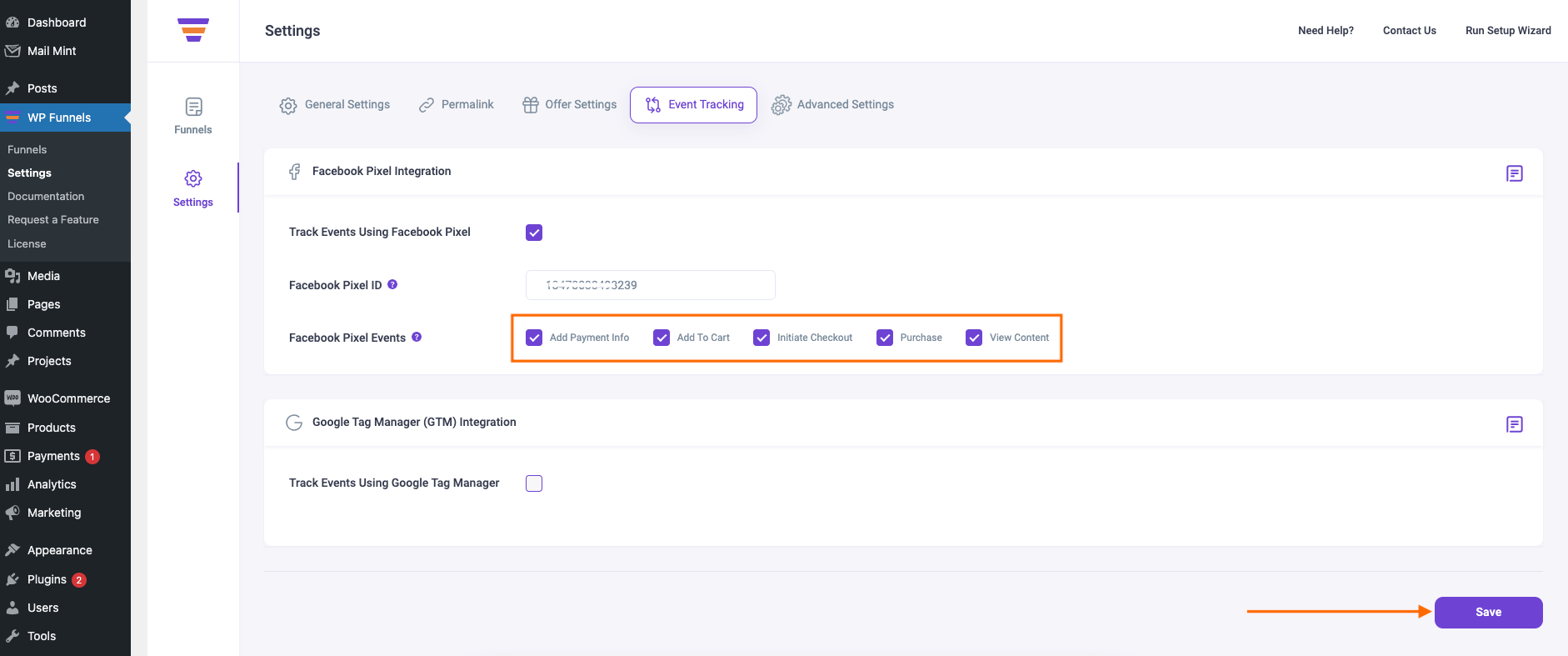The width and height of the screenshot is (1568, 656).
Task: Open the Contact Us link
Action: click(x=1410, y=31)
